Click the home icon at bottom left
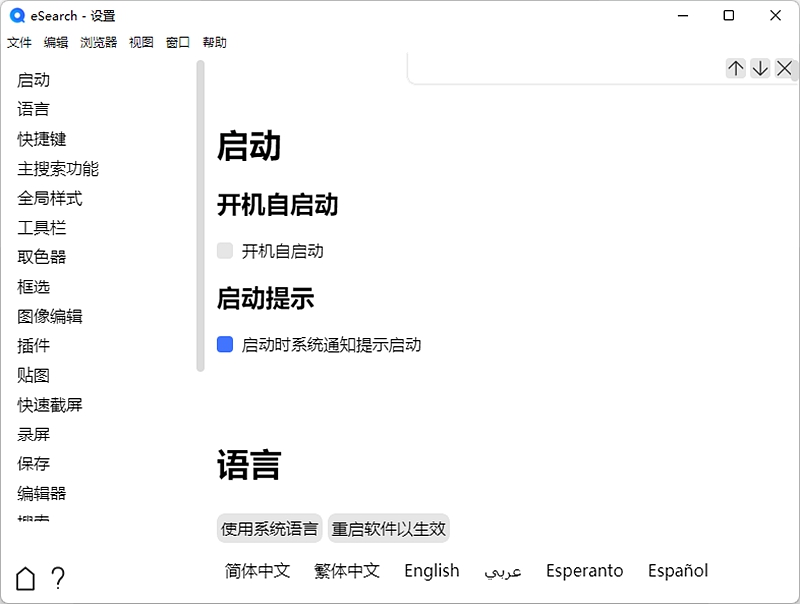 (25, 578)
